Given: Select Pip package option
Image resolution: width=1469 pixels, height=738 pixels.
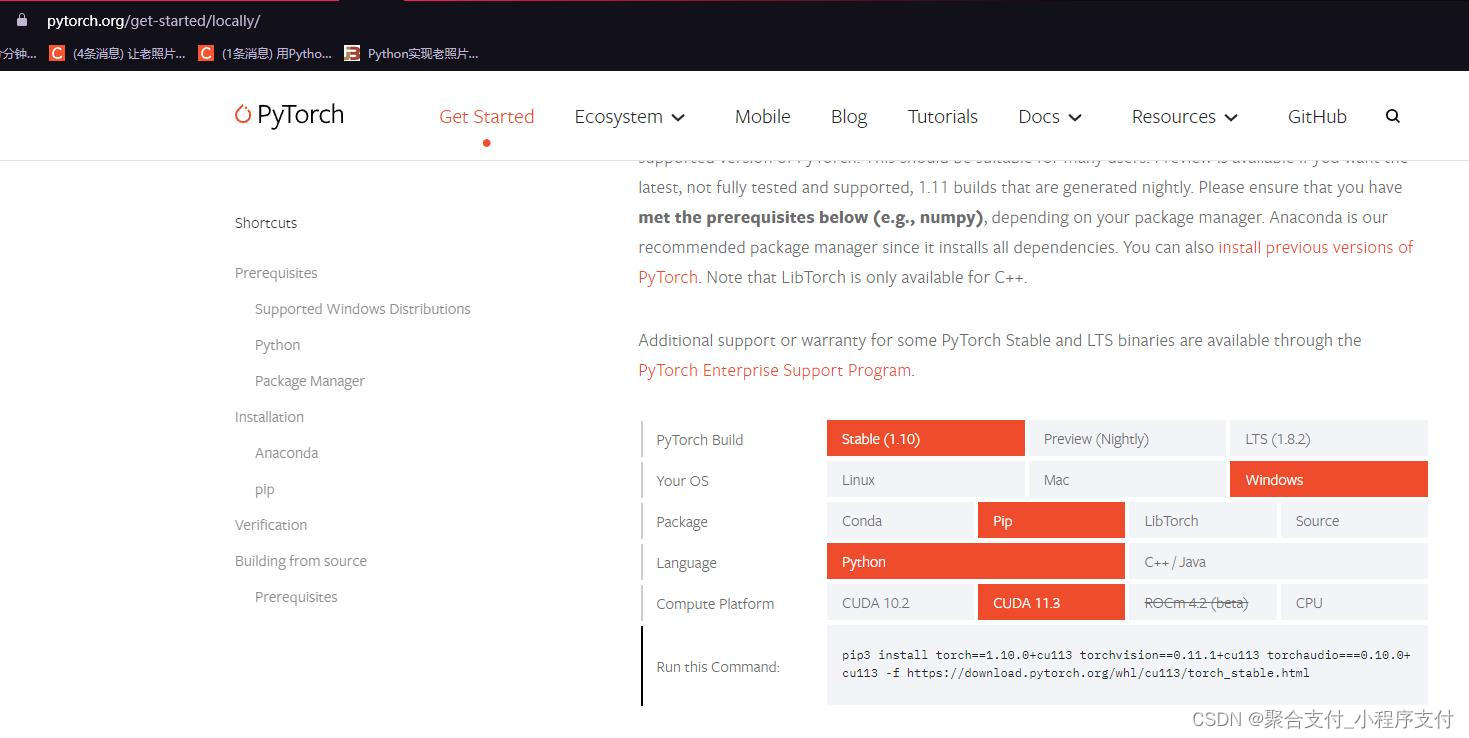Looking at the screenshot, I should tap(1051, 520).
